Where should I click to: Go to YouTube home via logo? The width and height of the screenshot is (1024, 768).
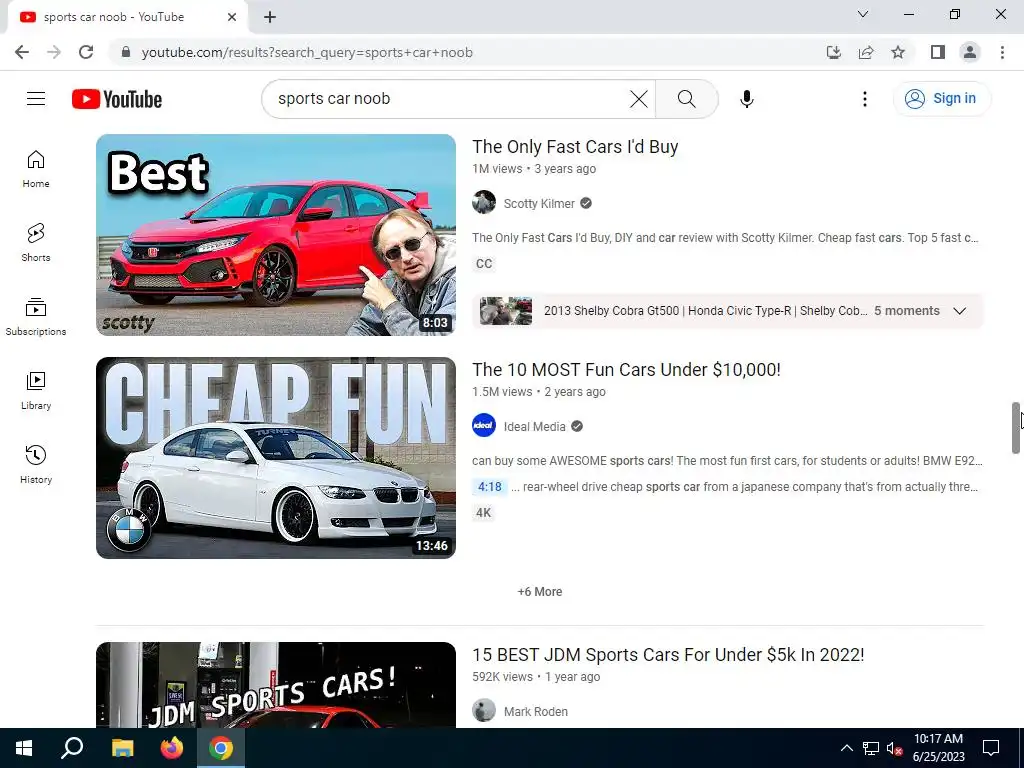click(117, 99)
